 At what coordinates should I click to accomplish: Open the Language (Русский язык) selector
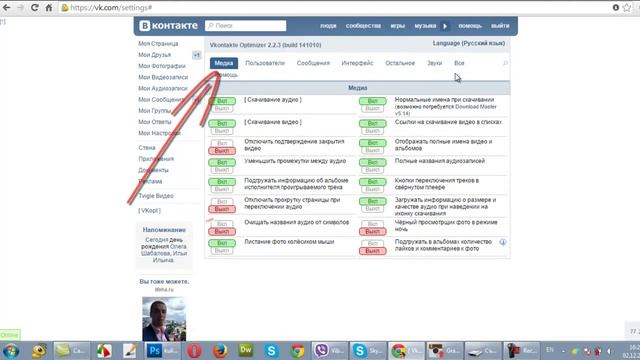coord(469,43)
